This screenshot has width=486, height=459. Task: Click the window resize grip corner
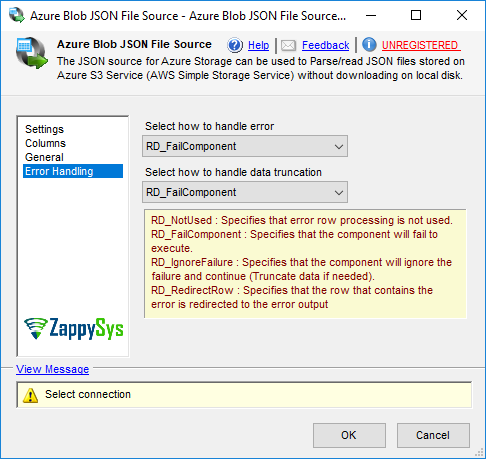(479, 452)
